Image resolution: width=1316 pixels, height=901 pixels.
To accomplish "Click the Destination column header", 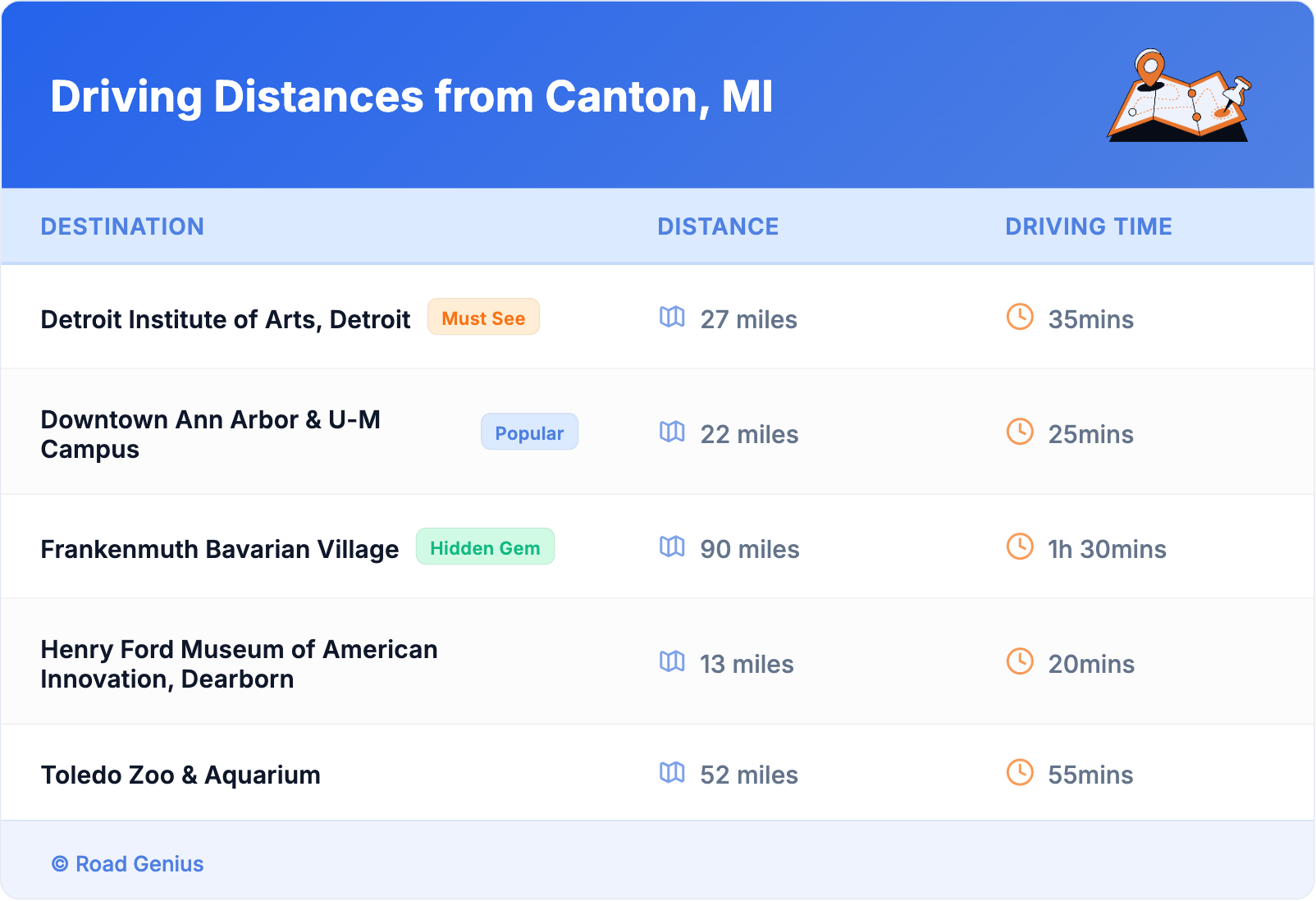I will [122, 226].
